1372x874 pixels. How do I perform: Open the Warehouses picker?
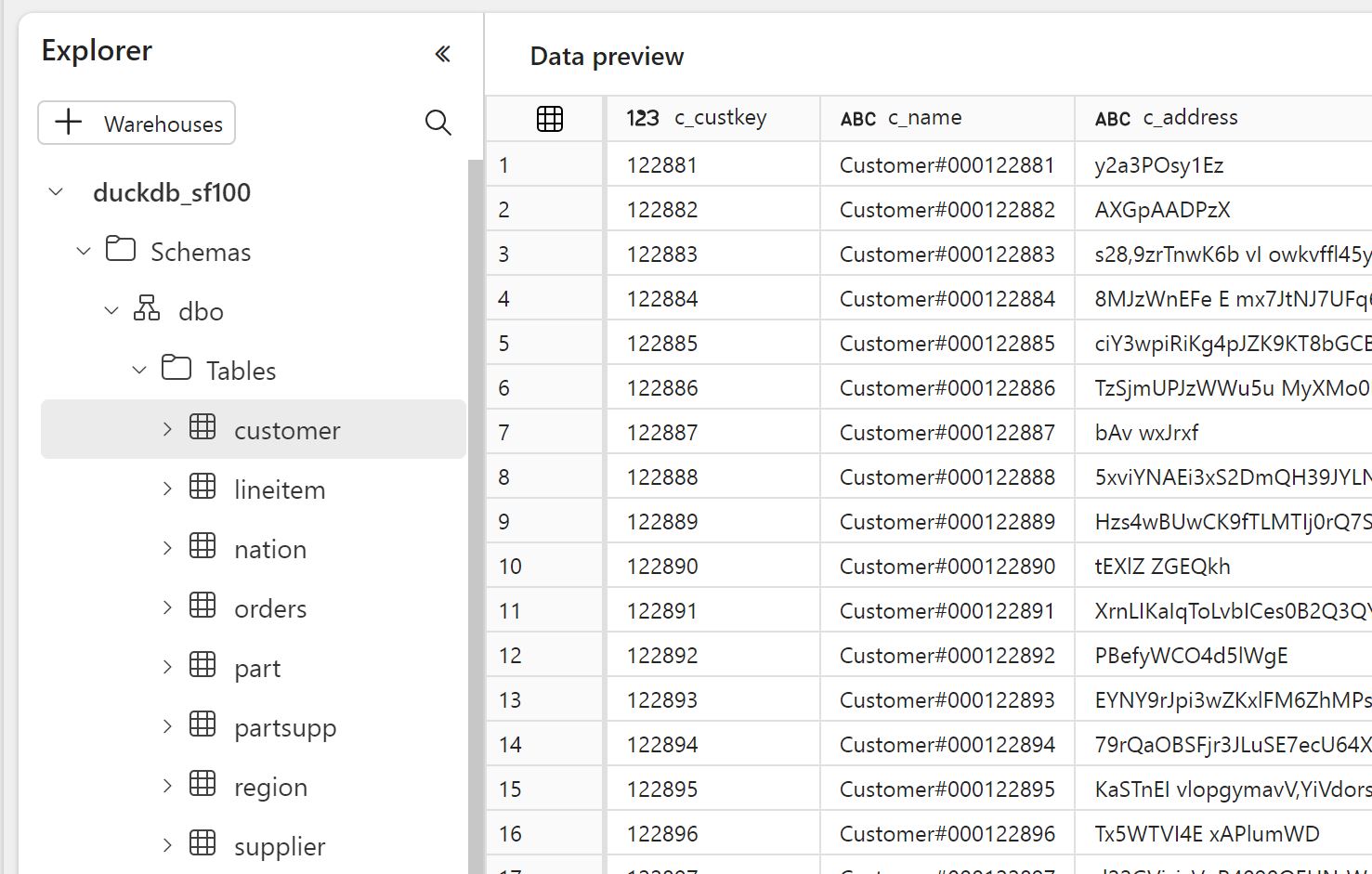(x=136, y=123)
